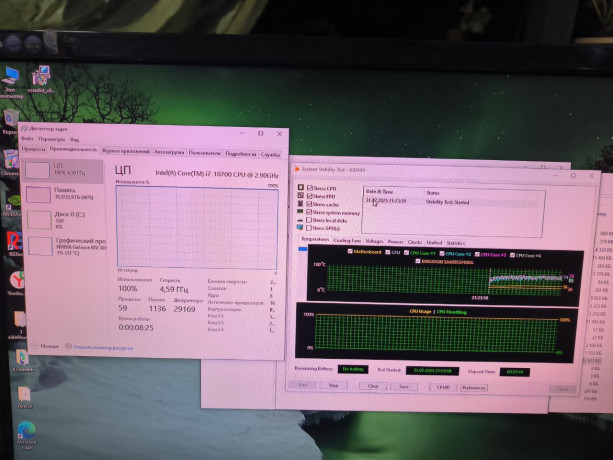Launch NVIDIA desktop shortcut
613x460 pixels.
[x=14, y=202]
